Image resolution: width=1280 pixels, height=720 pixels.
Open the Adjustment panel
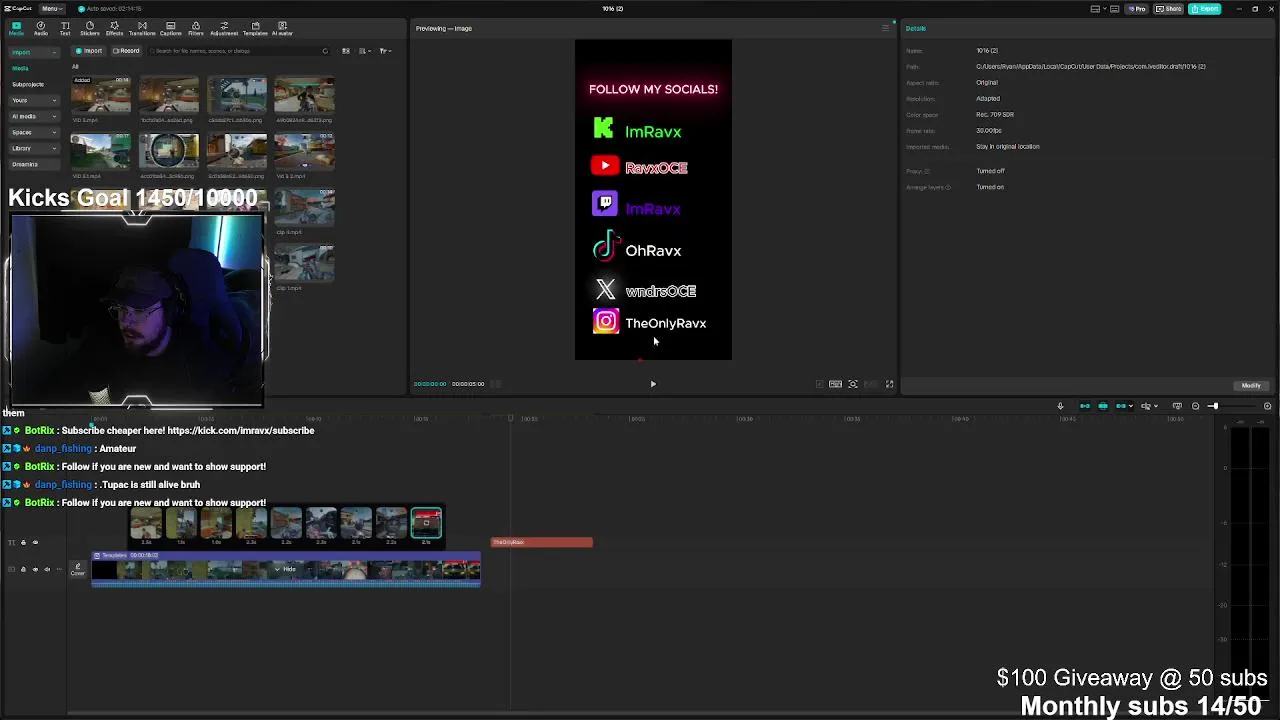224,28
